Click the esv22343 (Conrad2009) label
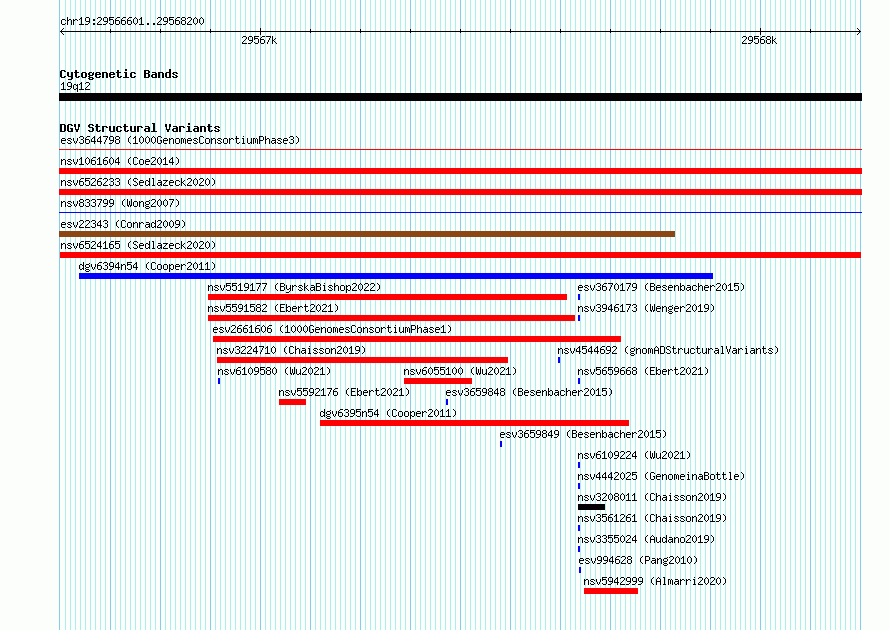Image resolution: width=890 pixels, height=630 pixels. [x=123, y=224]
